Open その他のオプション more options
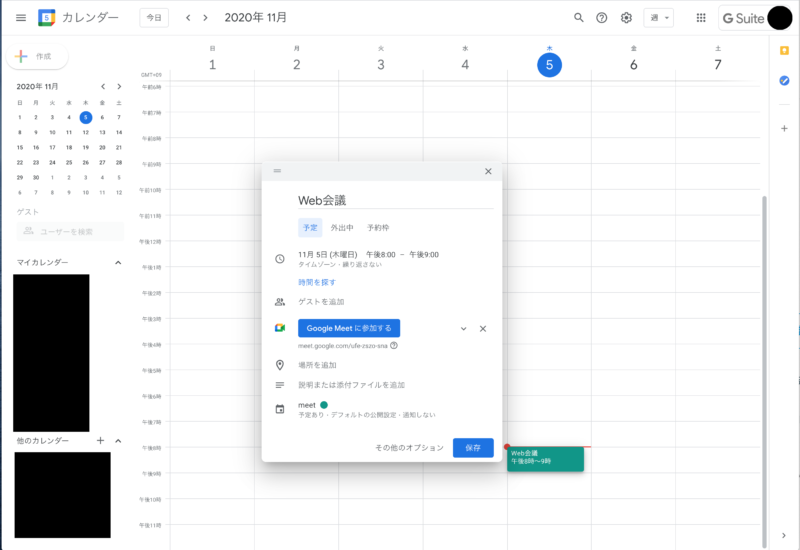The width and height of the screenshot is (800, 550). pos(410,447)
